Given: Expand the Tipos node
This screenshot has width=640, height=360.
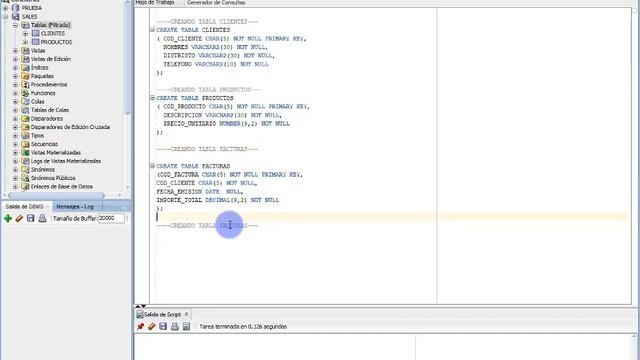Looking at the screenshot, I should (16, 136).
